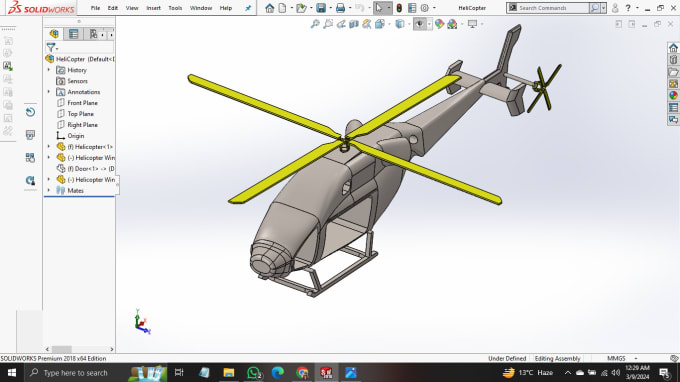
Task: Switch to the PropertyManager tab
Action: point(73,34)
